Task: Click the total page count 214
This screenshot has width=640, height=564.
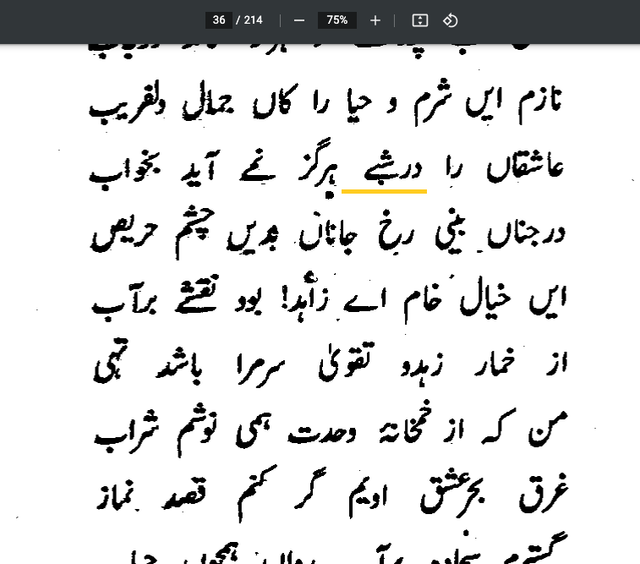Action: pyautogui.click(x=253, y=20)
